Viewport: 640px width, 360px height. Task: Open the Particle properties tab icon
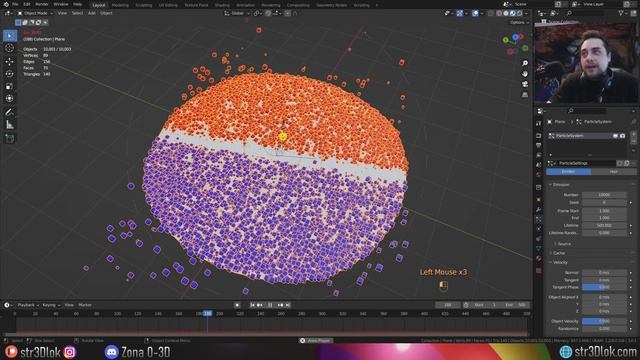(539, 219)
